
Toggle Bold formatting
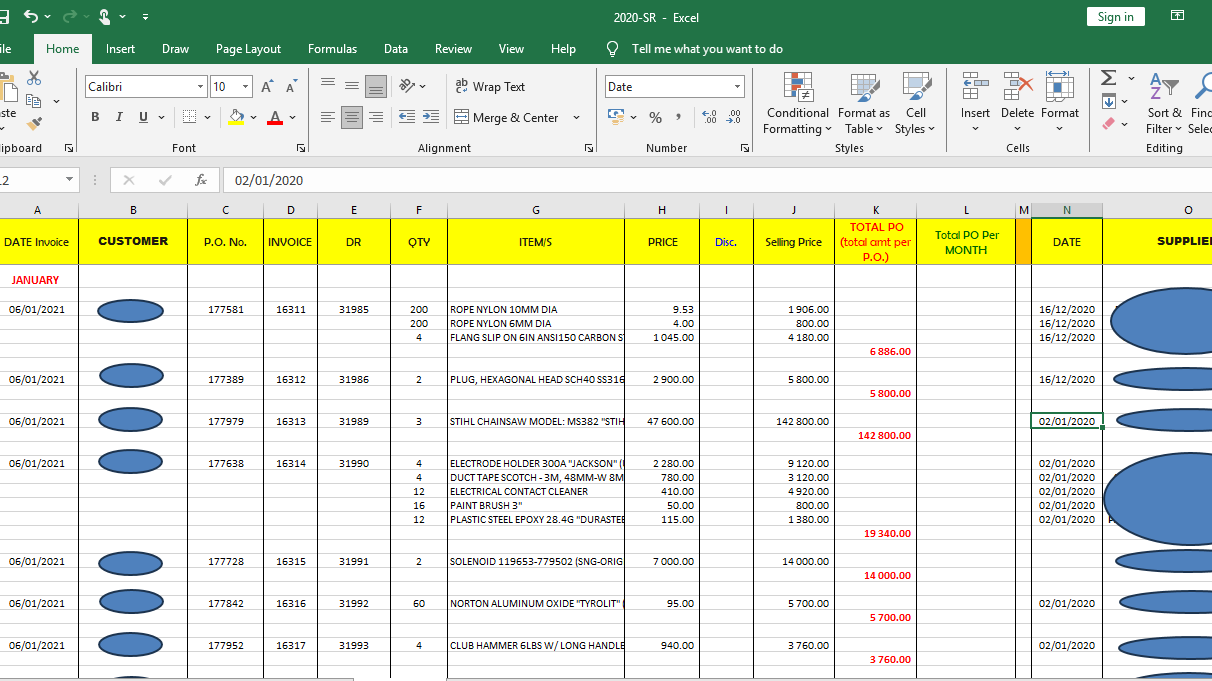95,117
